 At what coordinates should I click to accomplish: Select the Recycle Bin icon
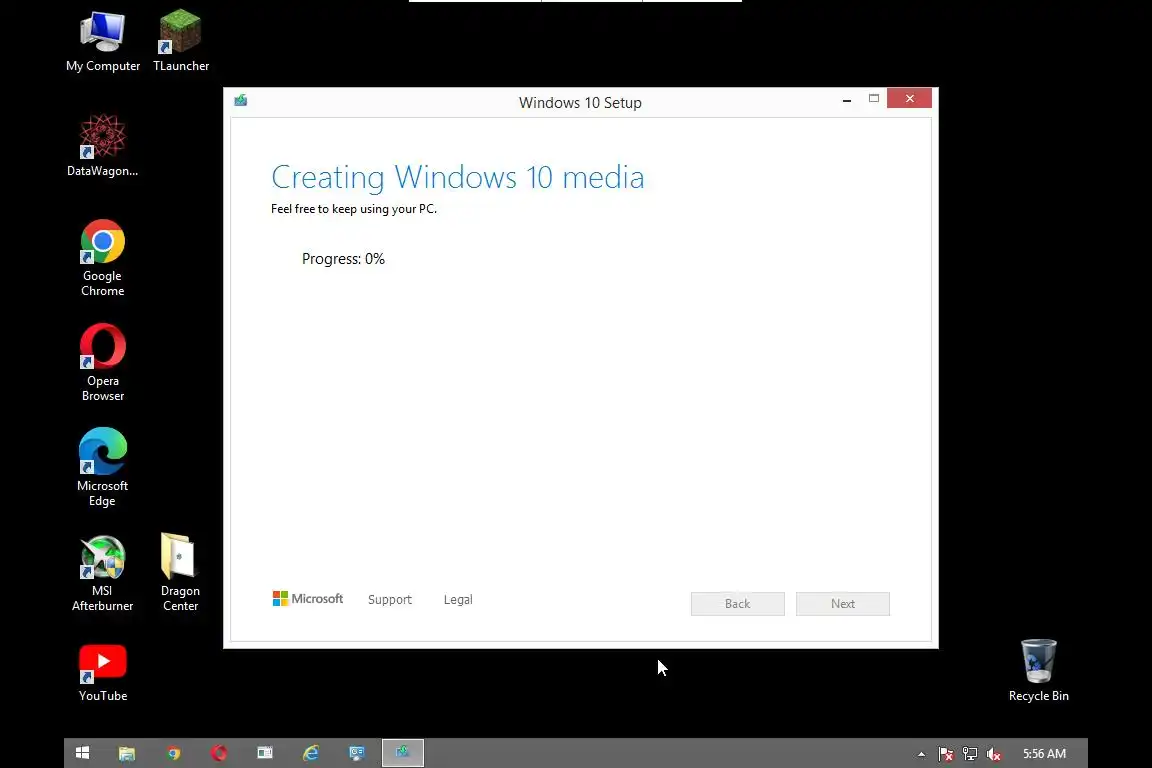(1039, 671)
